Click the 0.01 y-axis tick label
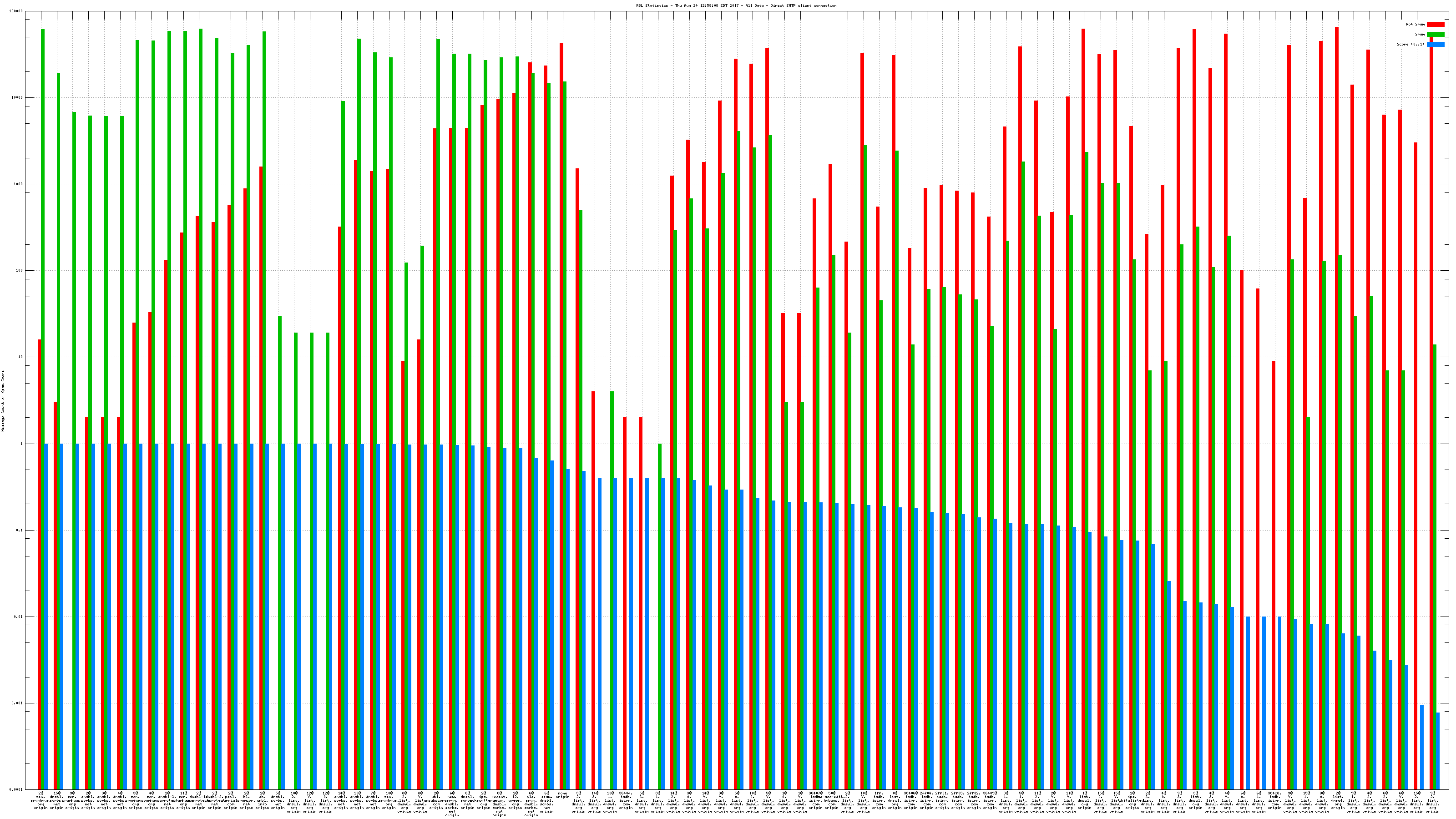1456x819 pixels. pyautogui.click(x=18, y=617)
